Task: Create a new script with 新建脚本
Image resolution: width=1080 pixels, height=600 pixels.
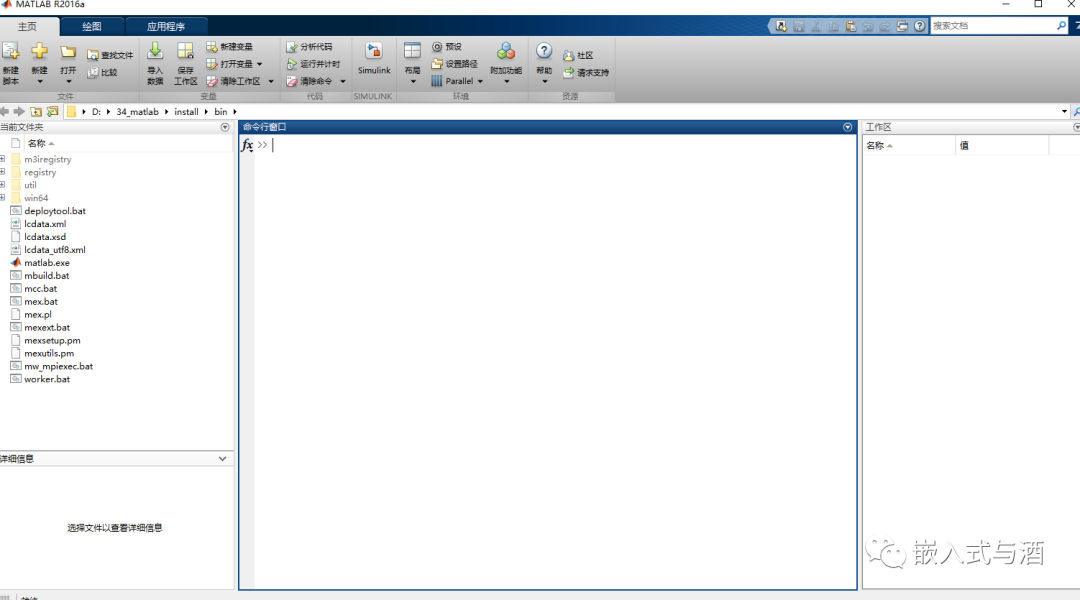Action: point(10,63)
